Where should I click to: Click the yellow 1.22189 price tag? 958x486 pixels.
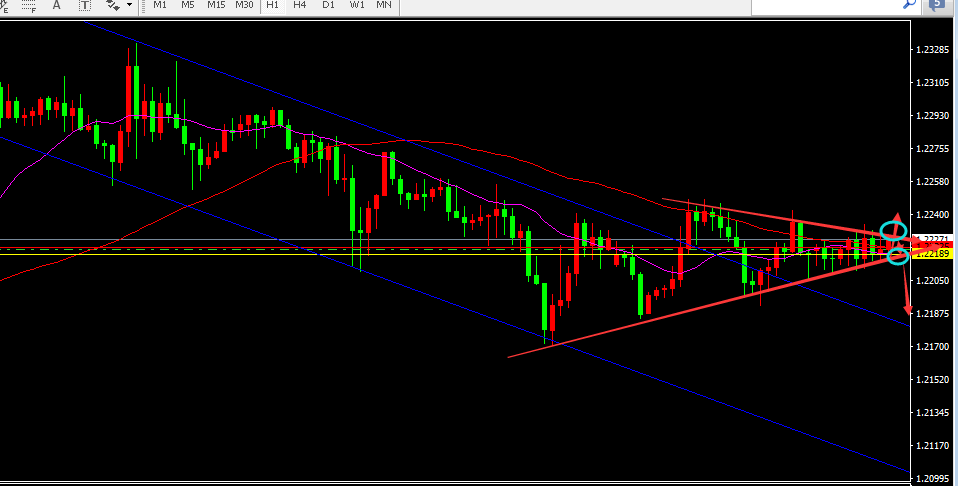tap(932, 254)
